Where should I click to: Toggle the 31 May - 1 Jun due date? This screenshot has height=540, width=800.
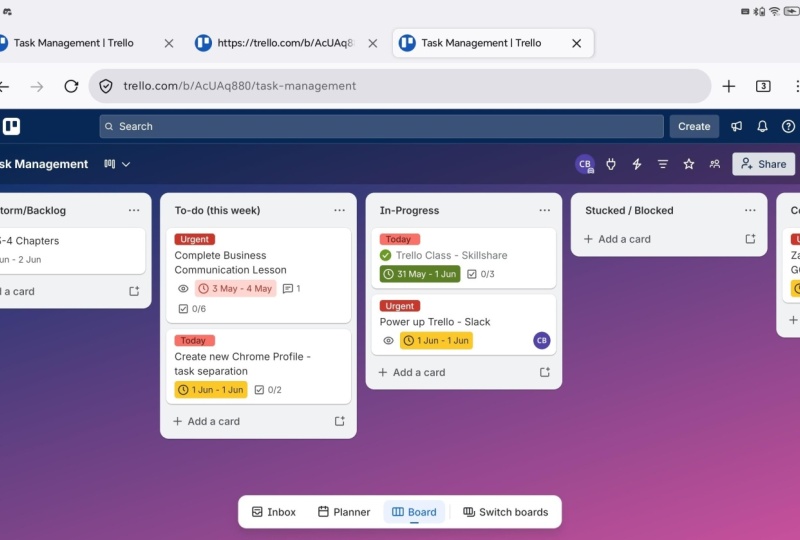[420, 274]
